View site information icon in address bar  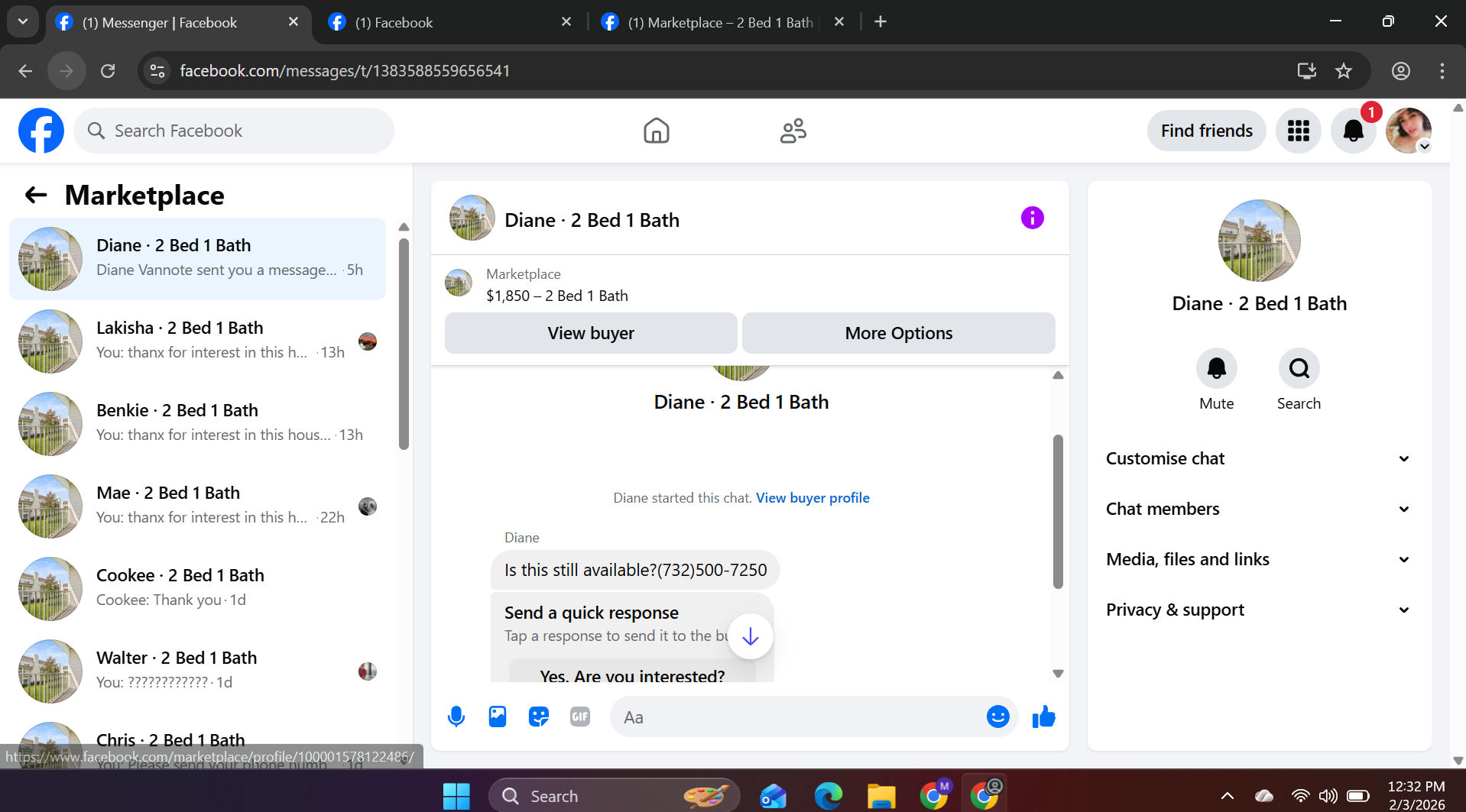tap(157, 71)
